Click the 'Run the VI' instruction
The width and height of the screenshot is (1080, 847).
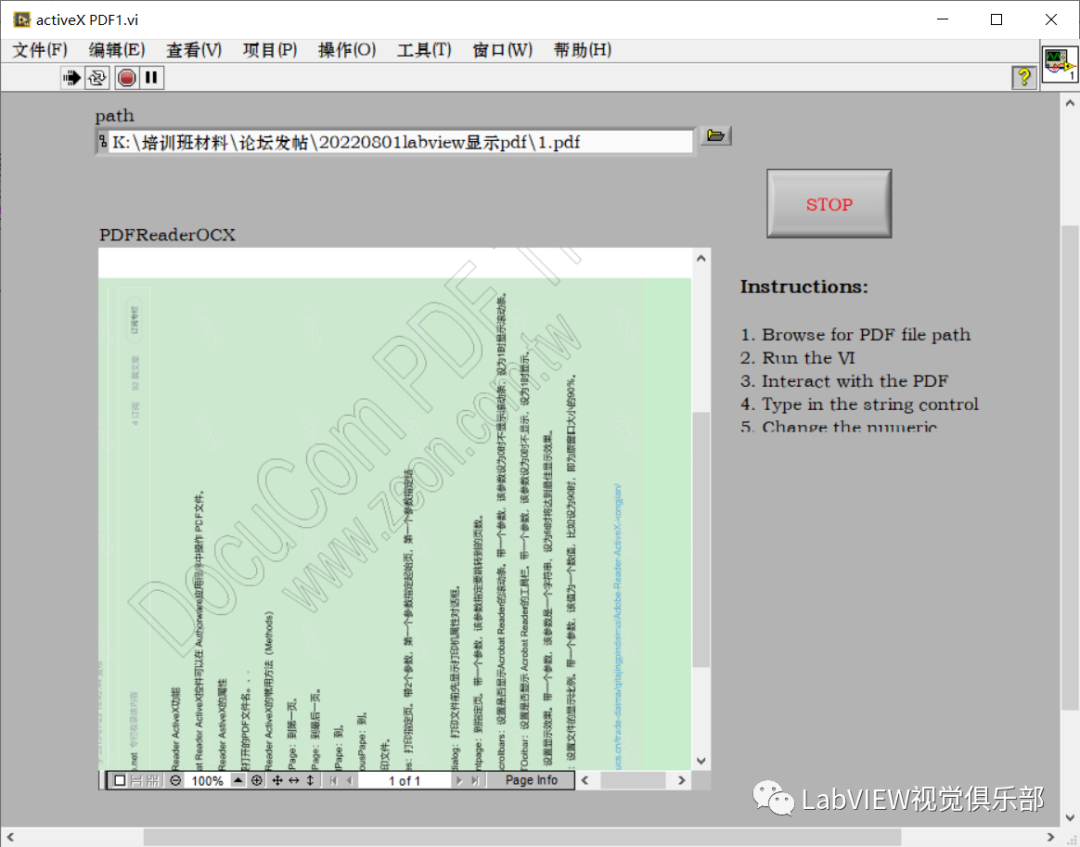pyautogui.click(x=808, y=358)
